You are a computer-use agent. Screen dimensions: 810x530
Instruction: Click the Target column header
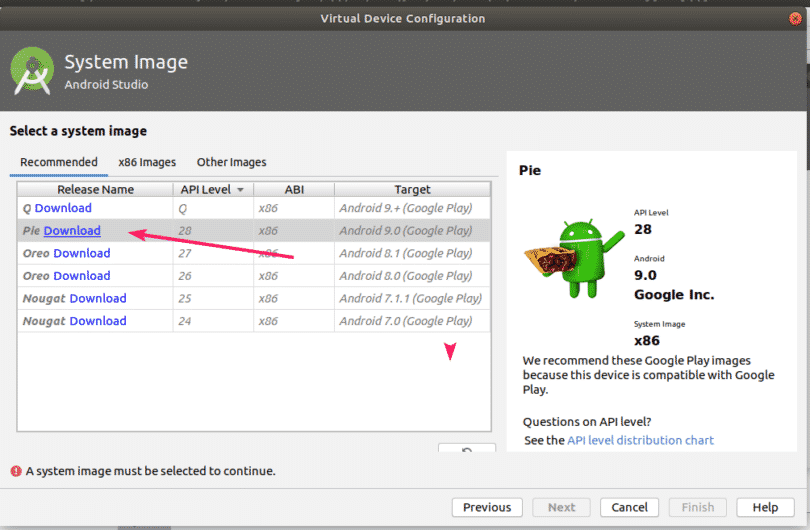pos(412,190)
